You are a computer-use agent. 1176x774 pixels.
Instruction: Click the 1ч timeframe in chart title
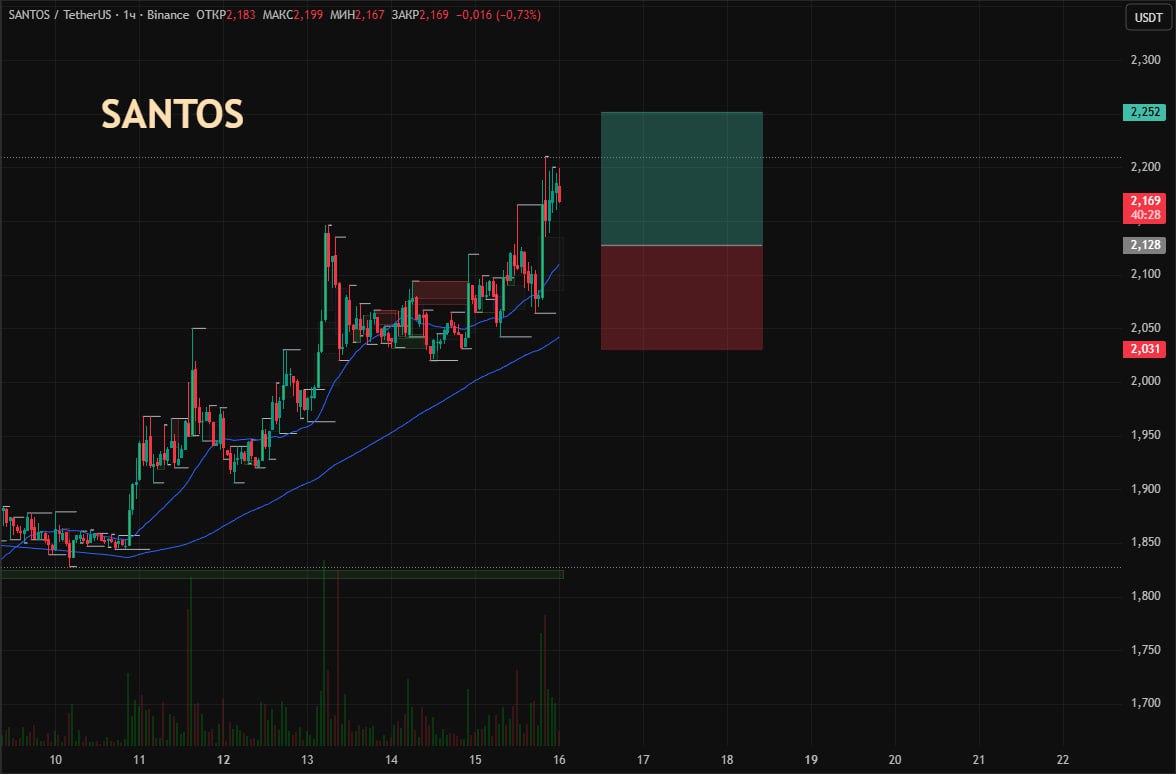coord(128,16)
